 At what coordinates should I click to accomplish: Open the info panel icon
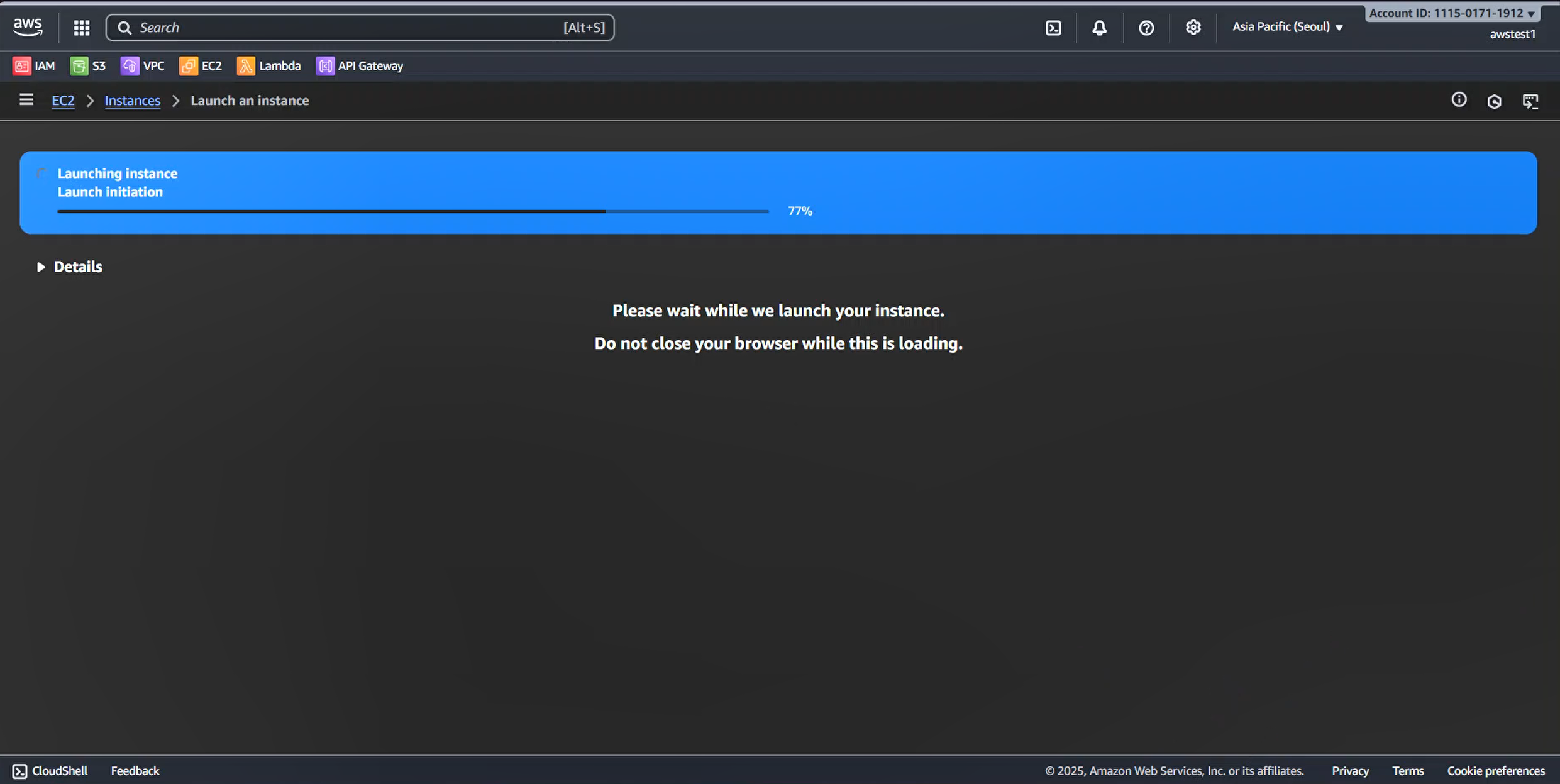[x=1459, y=100]
